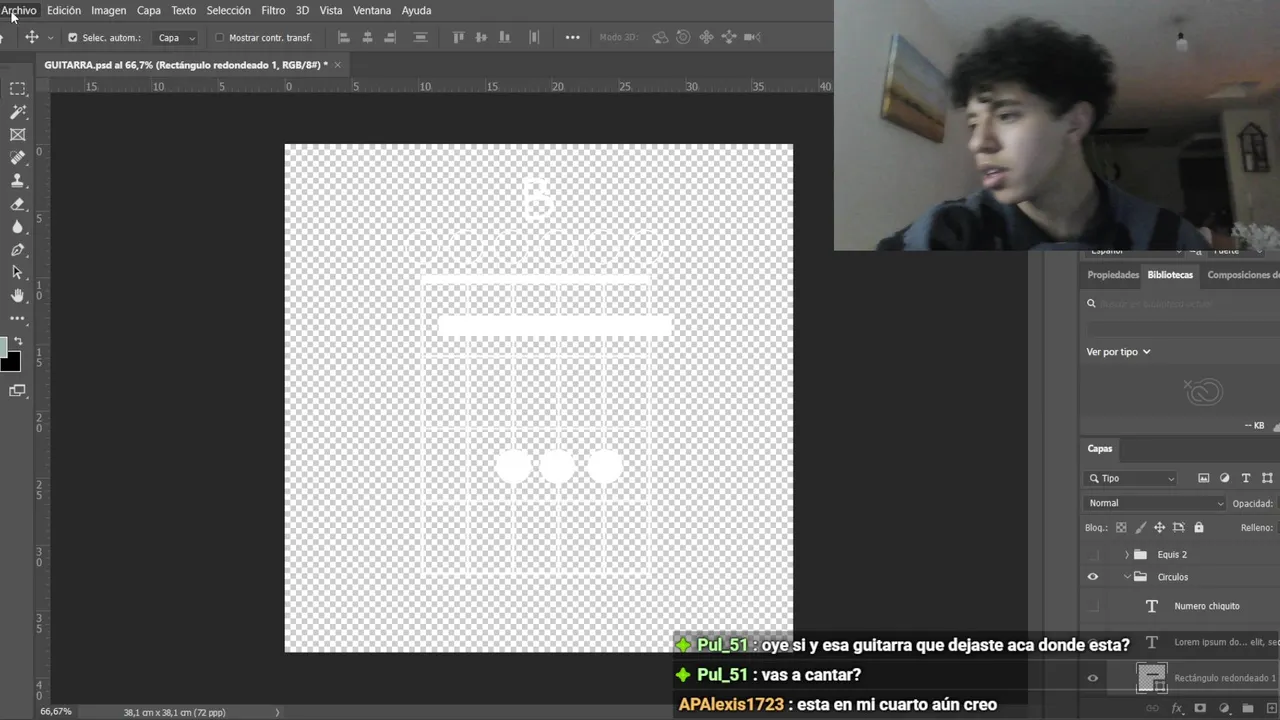Filter layers by pixel layers
1280x720 pixels.
[1204, 478]
